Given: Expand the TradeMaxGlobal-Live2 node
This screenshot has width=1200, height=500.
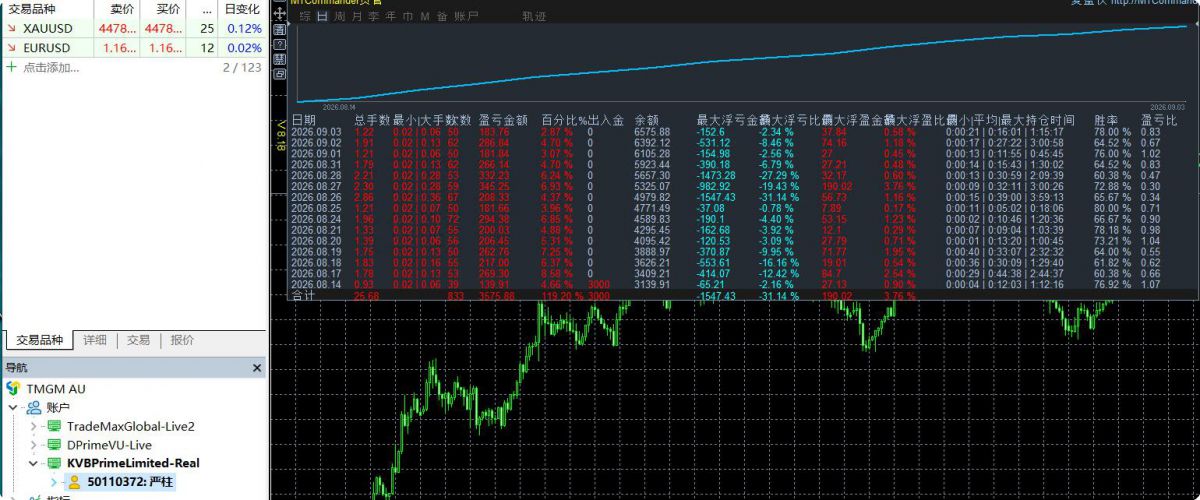Looking at the screenshot, I should [33, 426].
